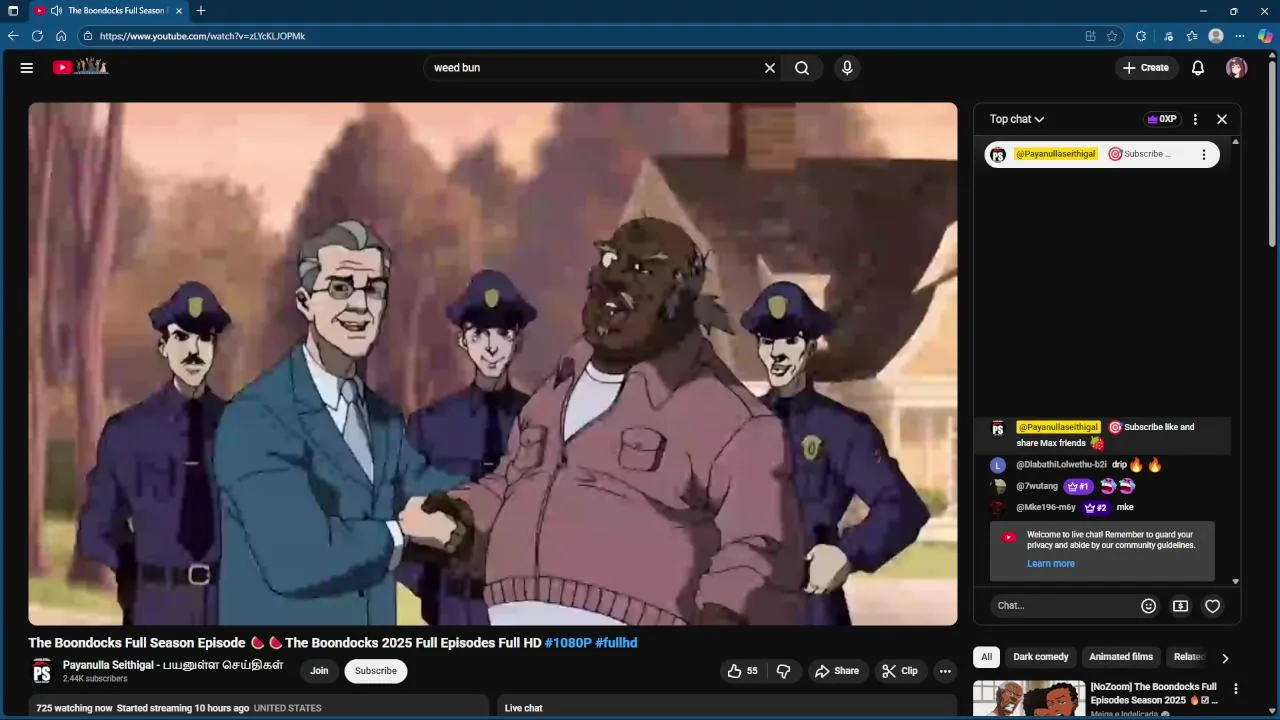The width and height of the screenshot is (1280, 720).
Task: Close The Boondocks browser tab
Action: point(179,11)
